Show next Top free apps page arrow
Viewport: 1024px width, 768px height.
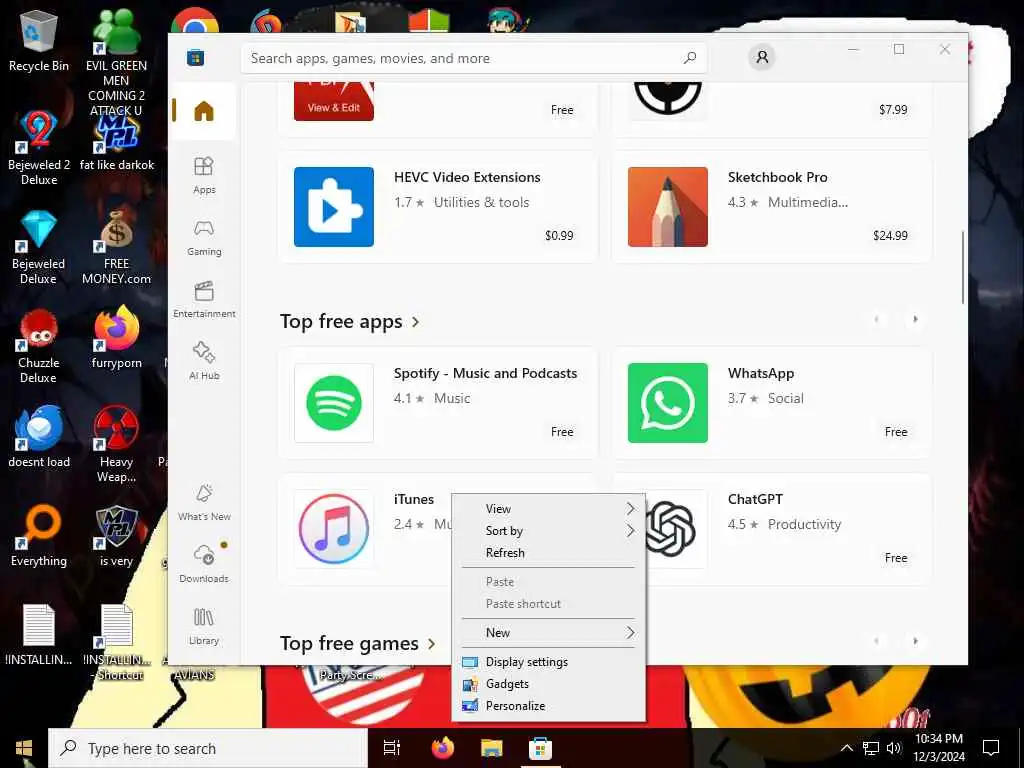tap(915, 319)
